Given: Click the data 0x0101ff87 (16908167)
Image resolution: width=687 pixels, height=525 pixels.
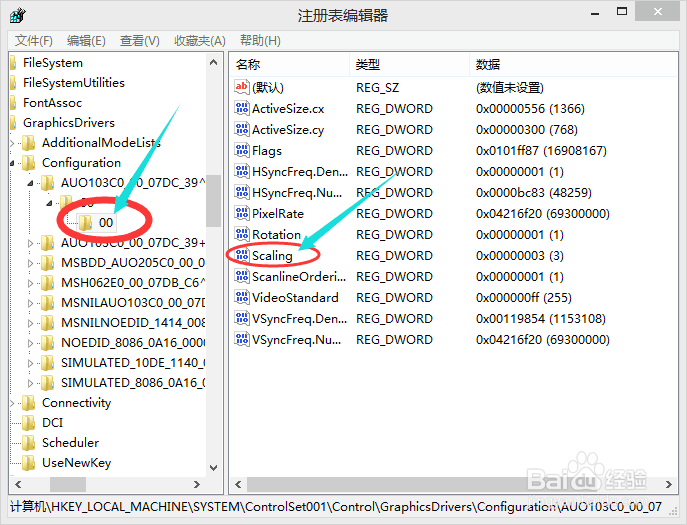Looking at the screenshot, I should coord(541,150).
